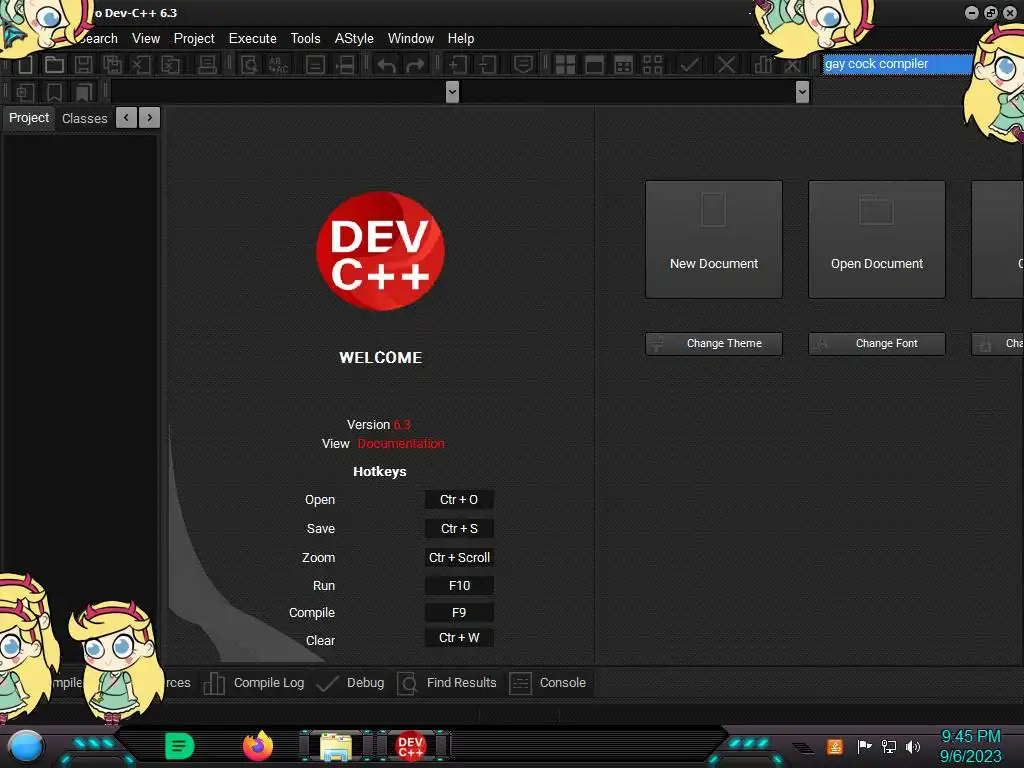The height and width of the screenshot is (768, 1024).
Task: Click the red 6.3 version link
Action: 402,424
